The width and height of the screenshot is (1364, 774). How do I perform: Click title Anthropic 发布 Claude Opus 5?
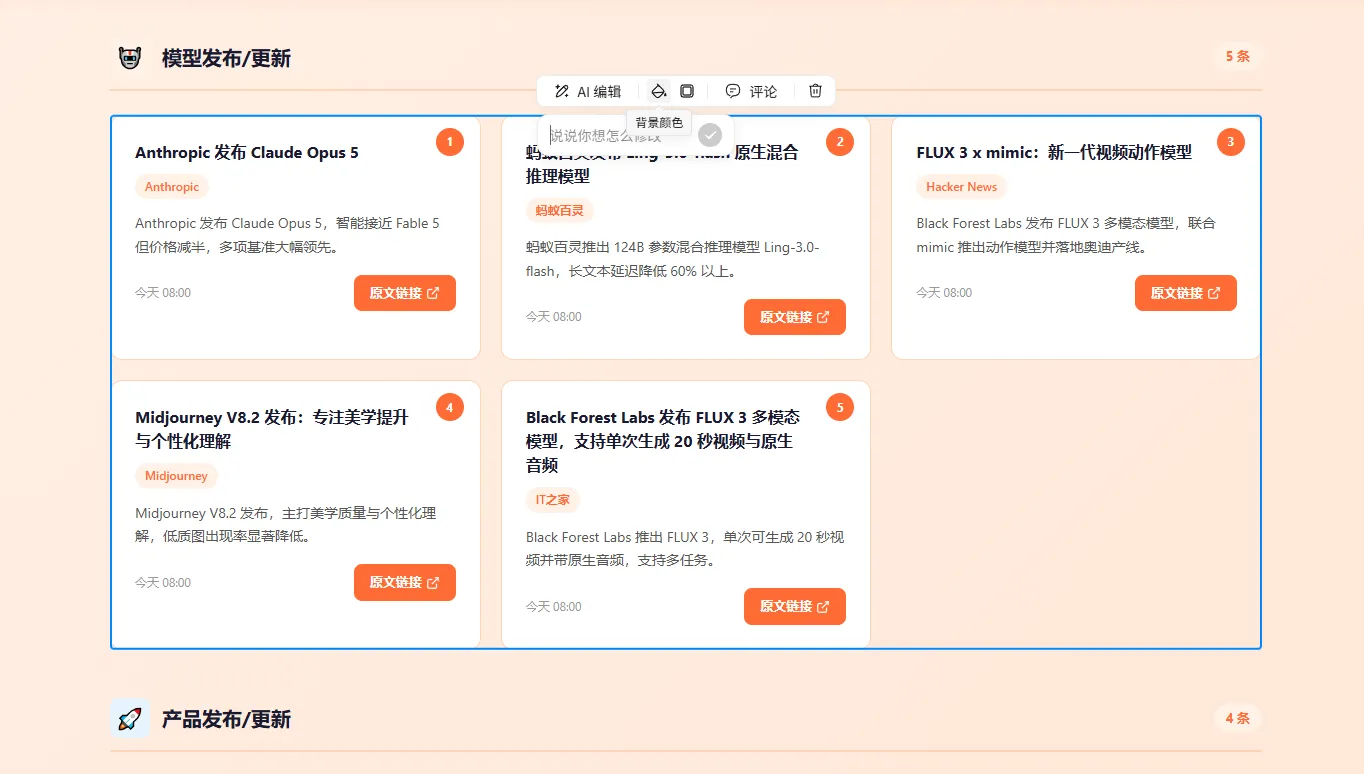coord(247,153)
